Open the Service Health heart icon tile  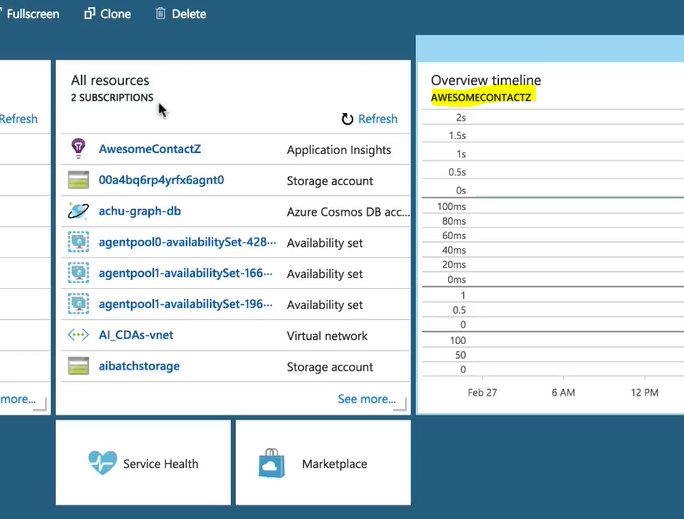coord(103,463)
